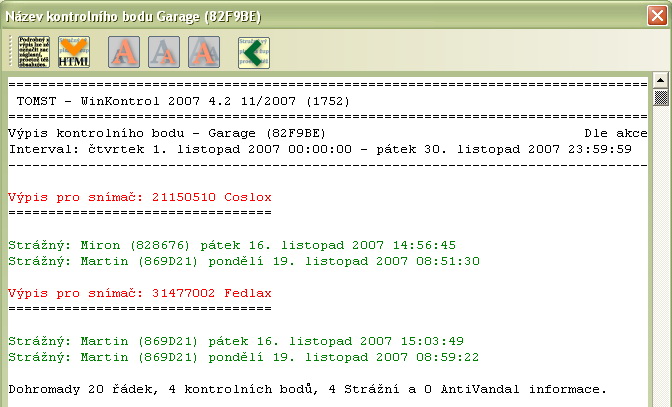
Task: Close the Garage control point window
Action: pyautogui.click(x=654, y=13)
